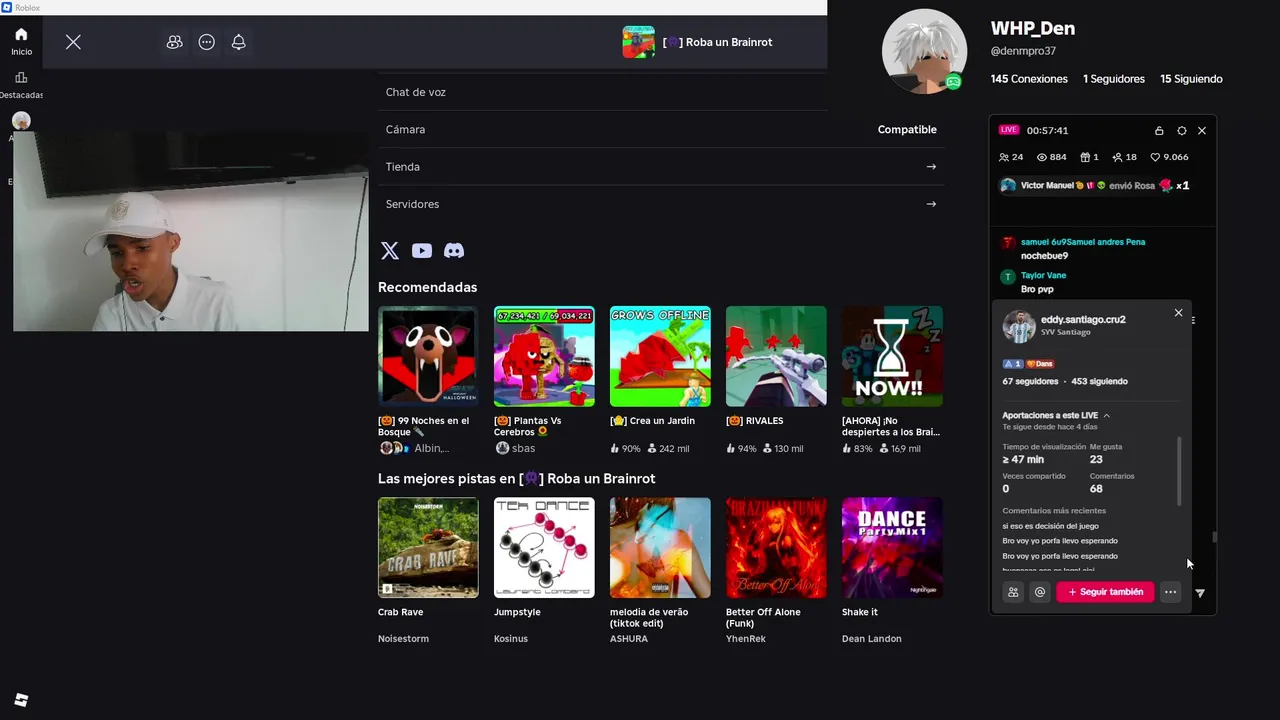Open LIVE panel settings gear
The height and width of the screenshot is (720, 1280).
pyautogui.click(x=1182, y=131)
